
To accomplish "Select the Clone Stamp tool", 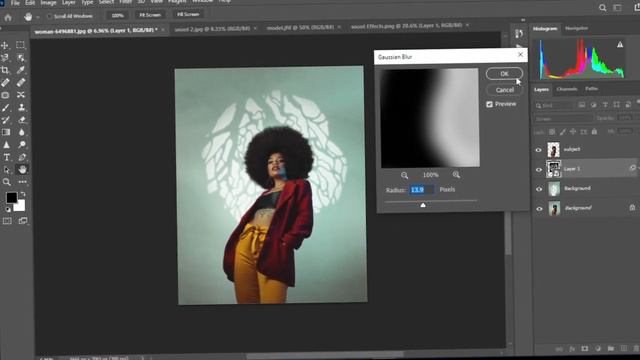I will point(21,107).
